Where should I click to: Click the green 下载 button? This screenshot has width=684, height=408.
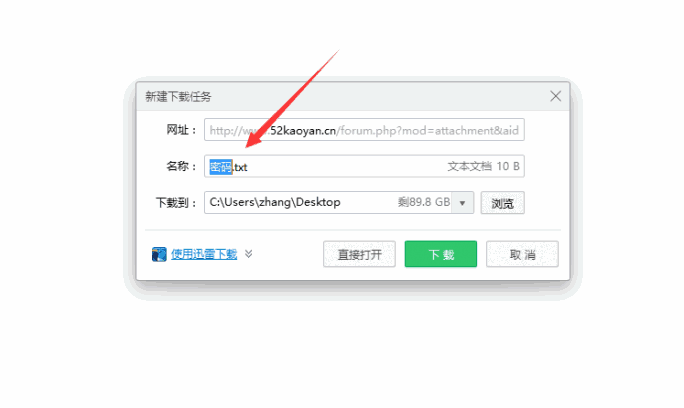(441, 254)
